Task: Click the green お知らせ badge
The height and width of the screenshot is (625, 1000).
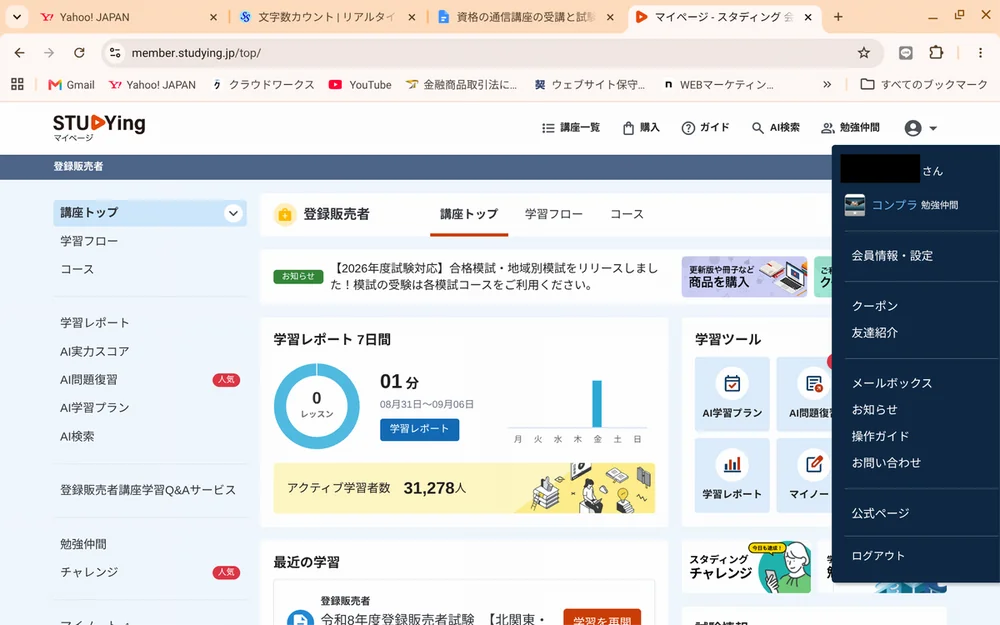Action: pyautogui.click(x=298, y=276)
